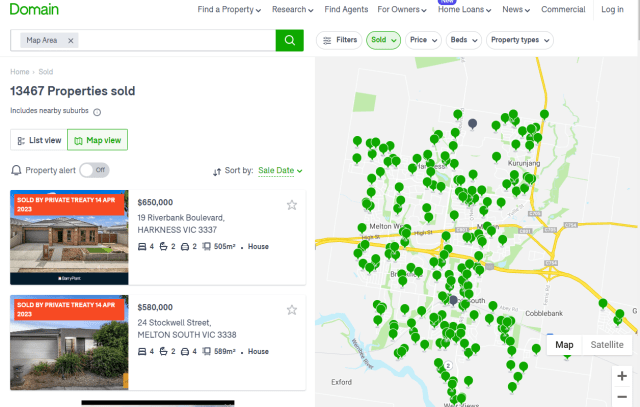Shortlist 24 Stockwell Street with star
Screen dimensions: 640x407
[292, 310]
